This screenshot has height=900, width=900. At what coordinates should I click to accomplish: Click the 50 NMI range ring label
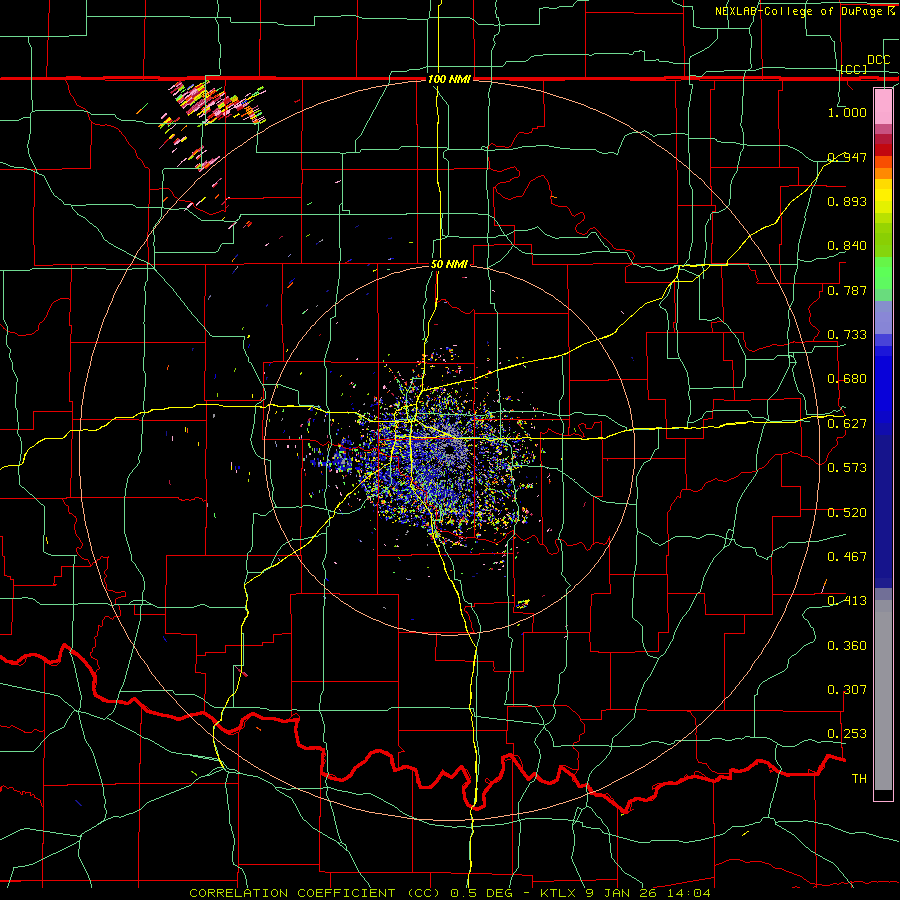coord(449,264)
